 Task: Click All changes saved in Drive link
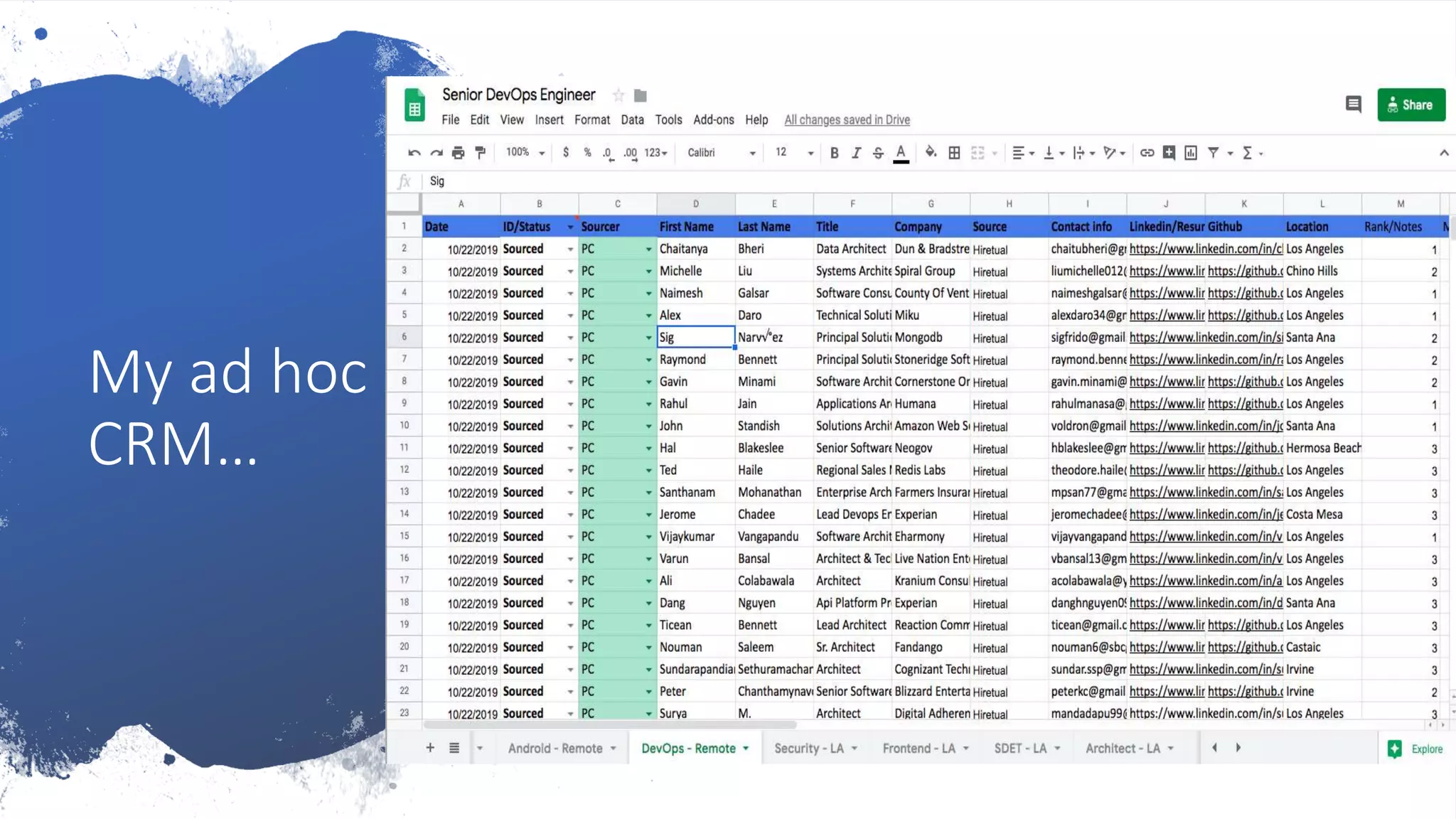tap(847, 120)
